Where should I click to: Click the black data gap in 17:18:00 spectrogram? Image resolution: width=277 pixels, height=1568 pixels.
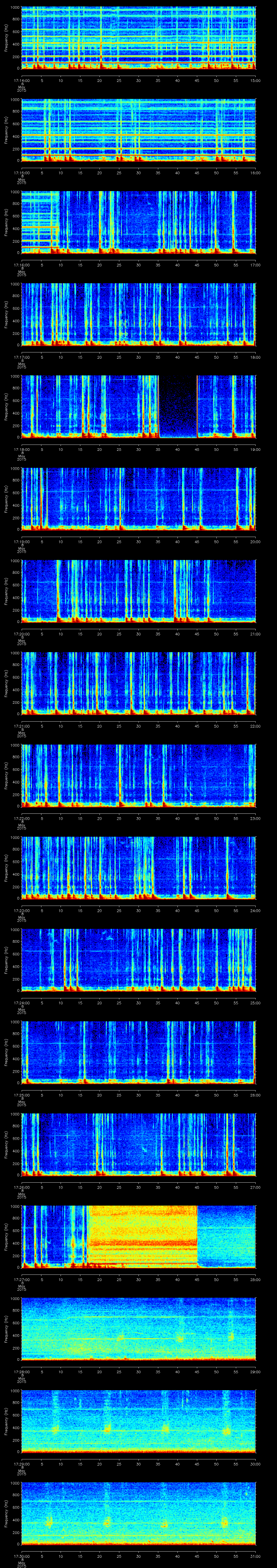(177, 406)
